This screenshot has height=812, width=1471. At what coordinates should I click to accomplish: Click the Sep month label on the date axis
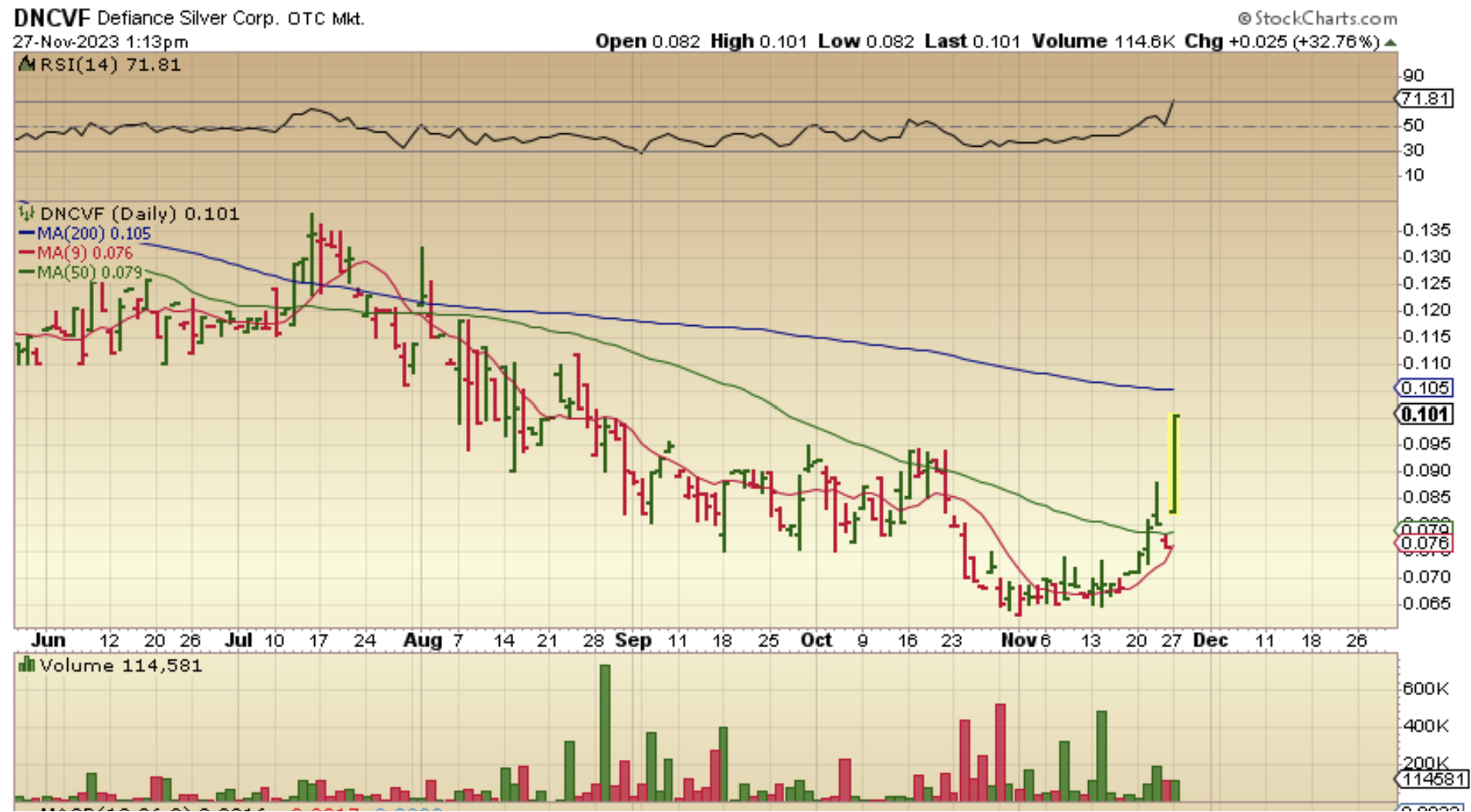tap(633, 640)
